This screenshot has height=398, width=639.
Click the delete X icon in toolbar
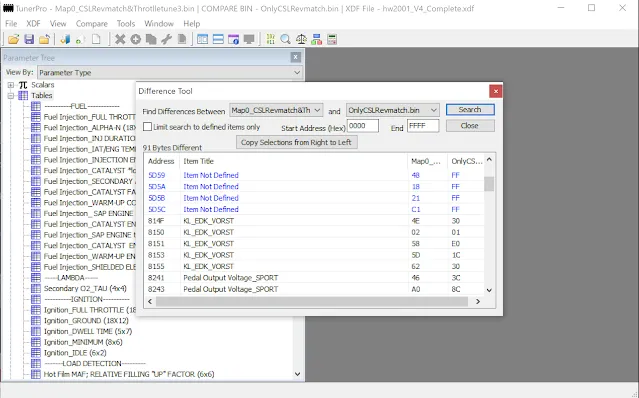[x=120, y=39]
